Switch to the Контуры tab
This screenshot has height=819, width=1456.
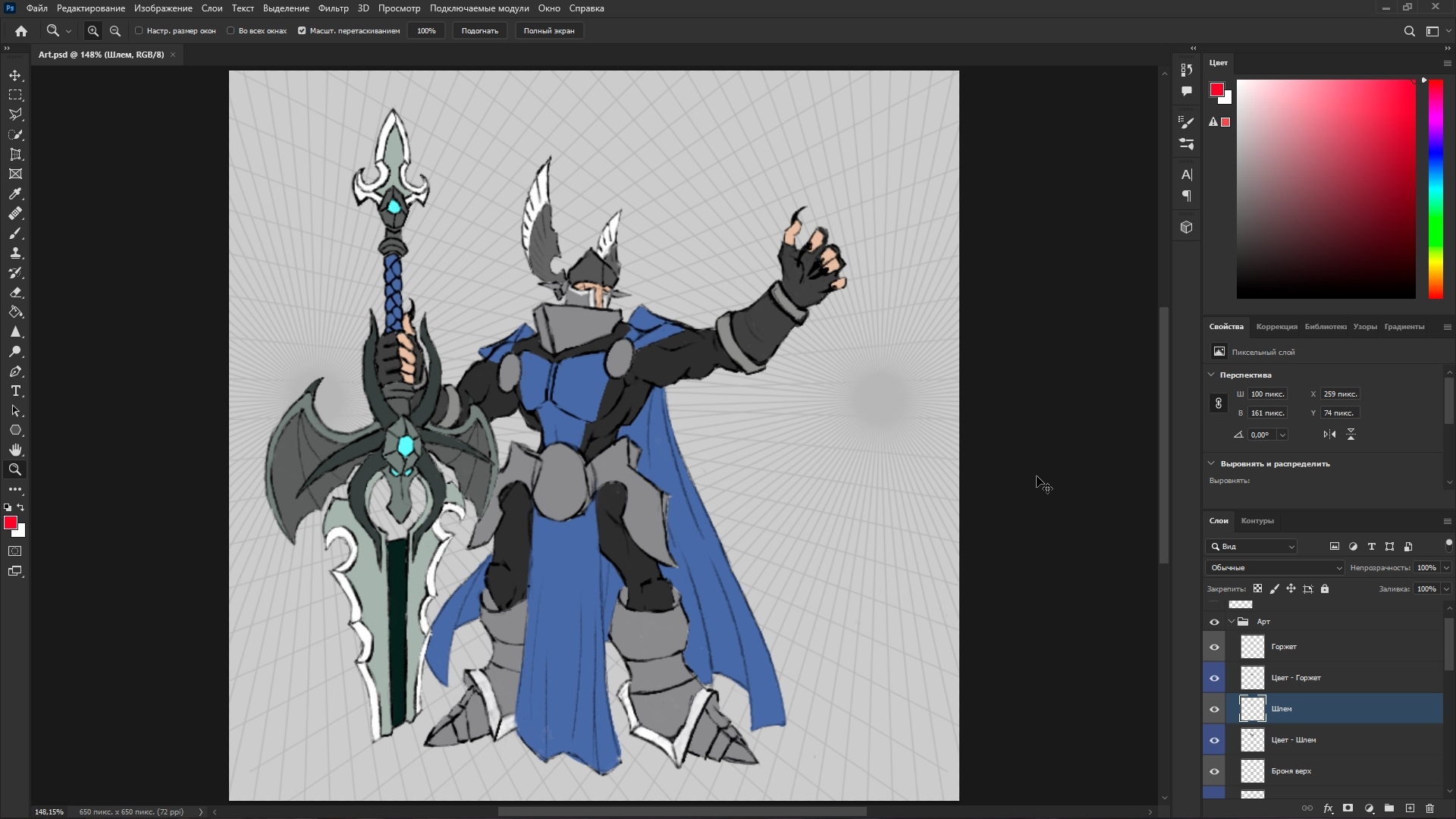[1257, 521]
